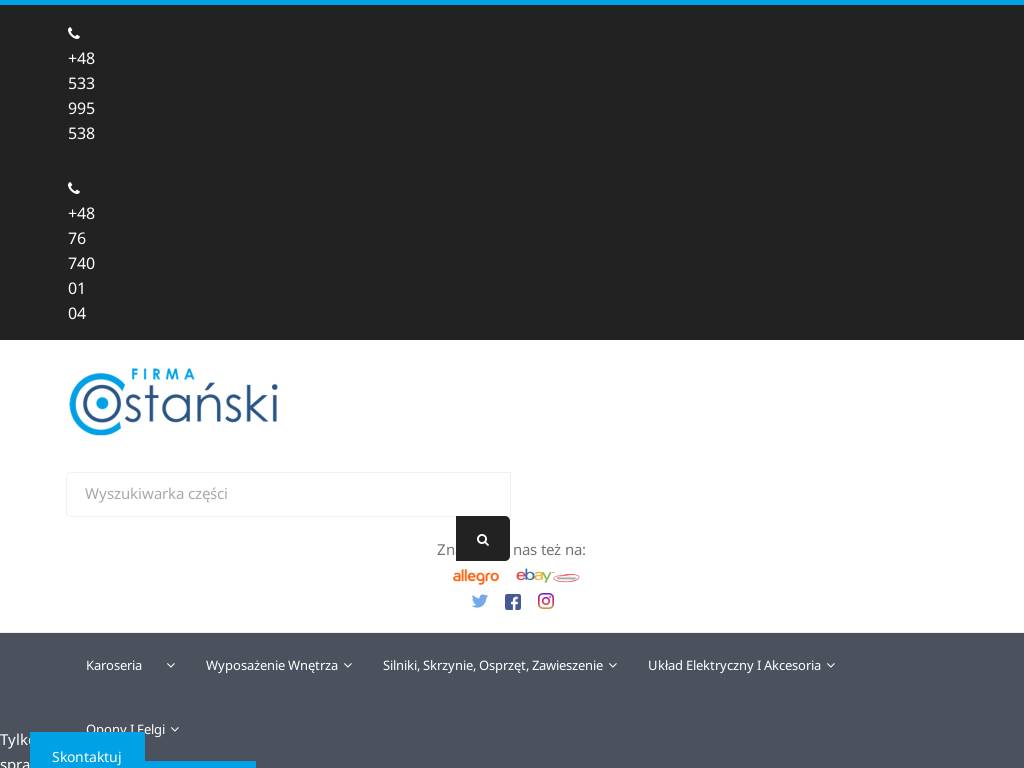Expand the Wyposażenie Wnętrza chevron

click(x=348, y=665)
